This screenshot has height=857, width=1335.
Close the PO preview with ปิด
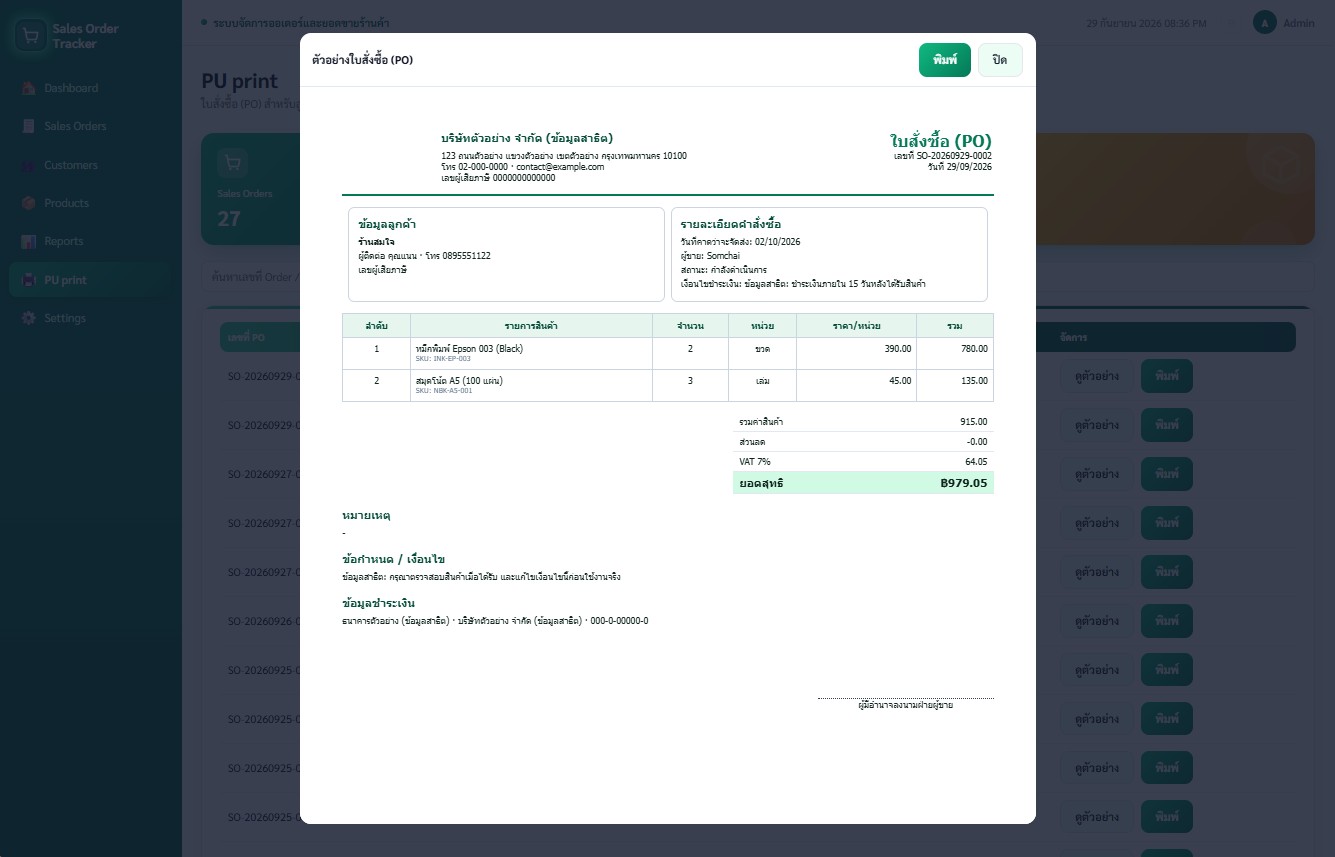click(x=1000, y=60)
